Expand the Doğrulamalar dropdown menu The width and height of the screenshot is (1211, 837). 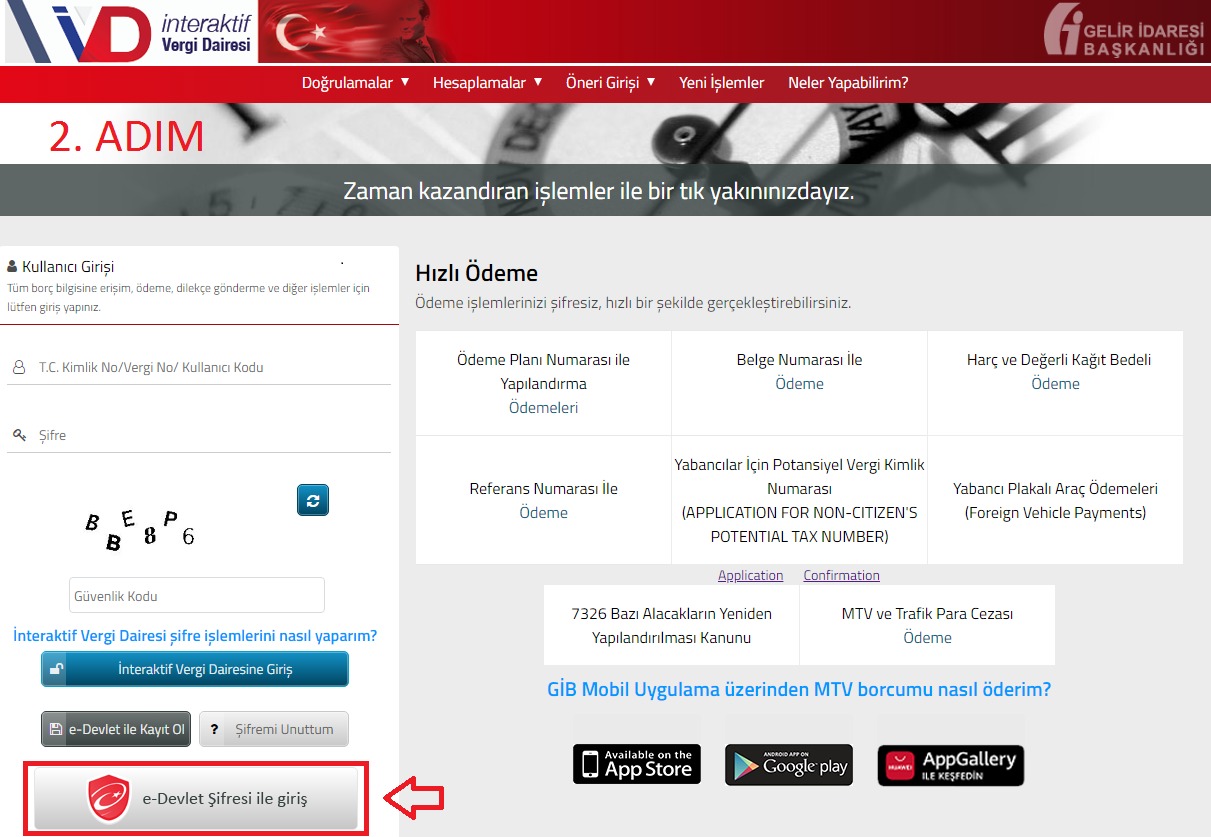tap(355, 83)
